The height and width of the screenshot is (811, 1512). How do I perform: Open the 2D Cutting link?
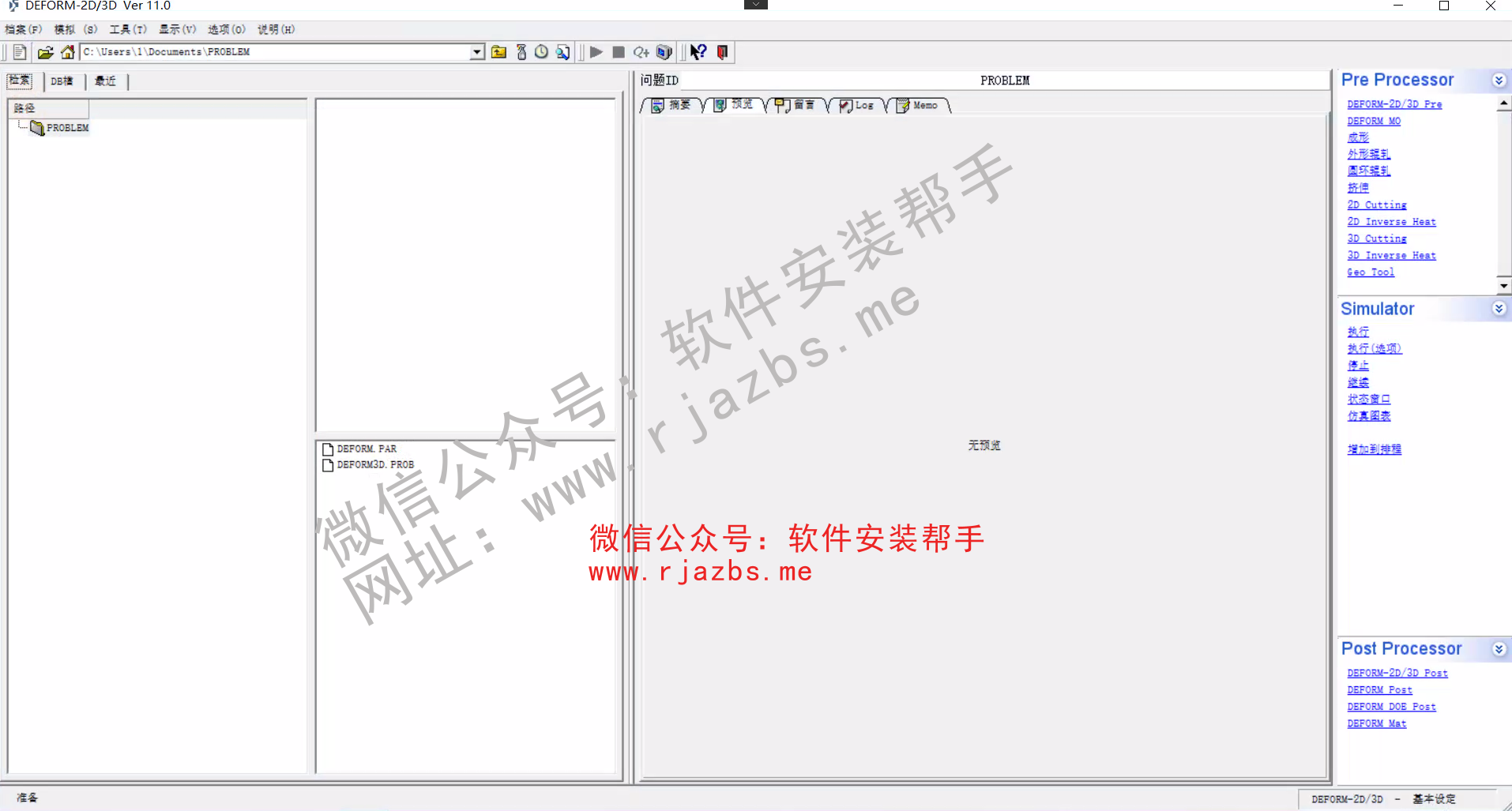pos(1377,205)
